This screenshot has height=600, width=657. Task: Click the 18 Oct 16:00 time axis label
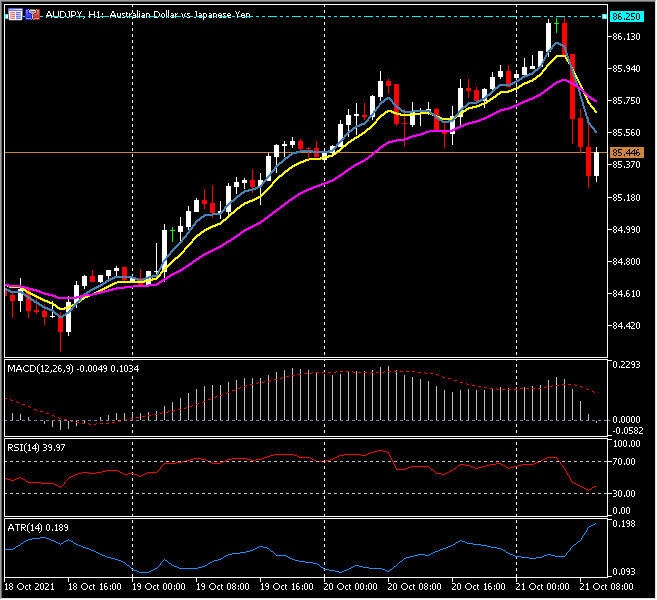95,587
